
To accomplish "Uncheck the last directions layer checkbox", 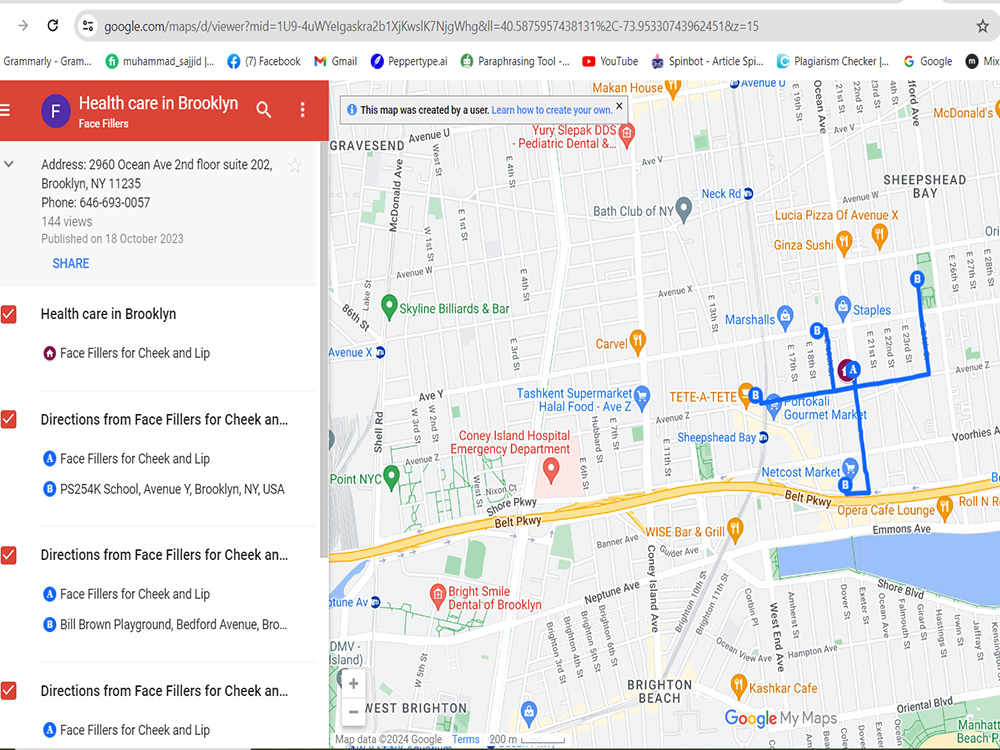I will pos(9,691).
